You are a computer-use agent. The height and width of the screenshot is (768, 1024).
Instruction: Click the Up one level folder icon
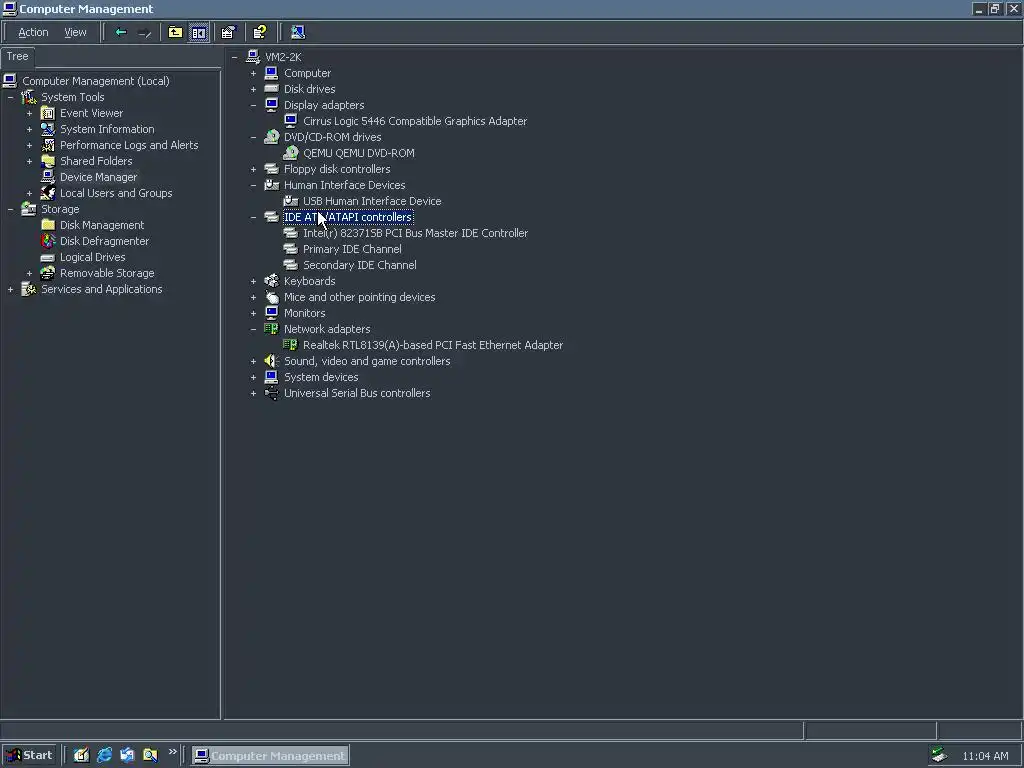[175, 32]
